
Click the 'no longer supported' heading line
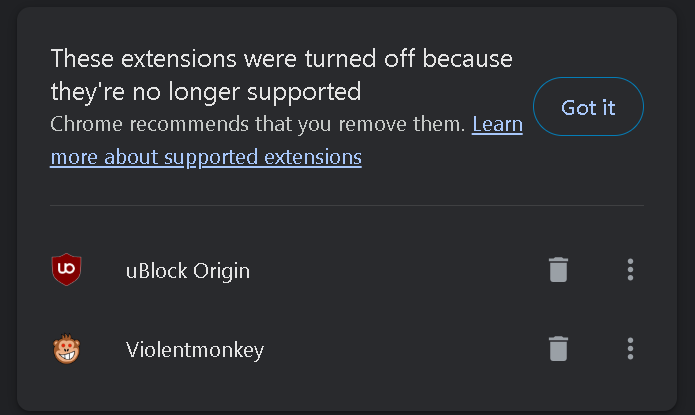tap(205, 92)
